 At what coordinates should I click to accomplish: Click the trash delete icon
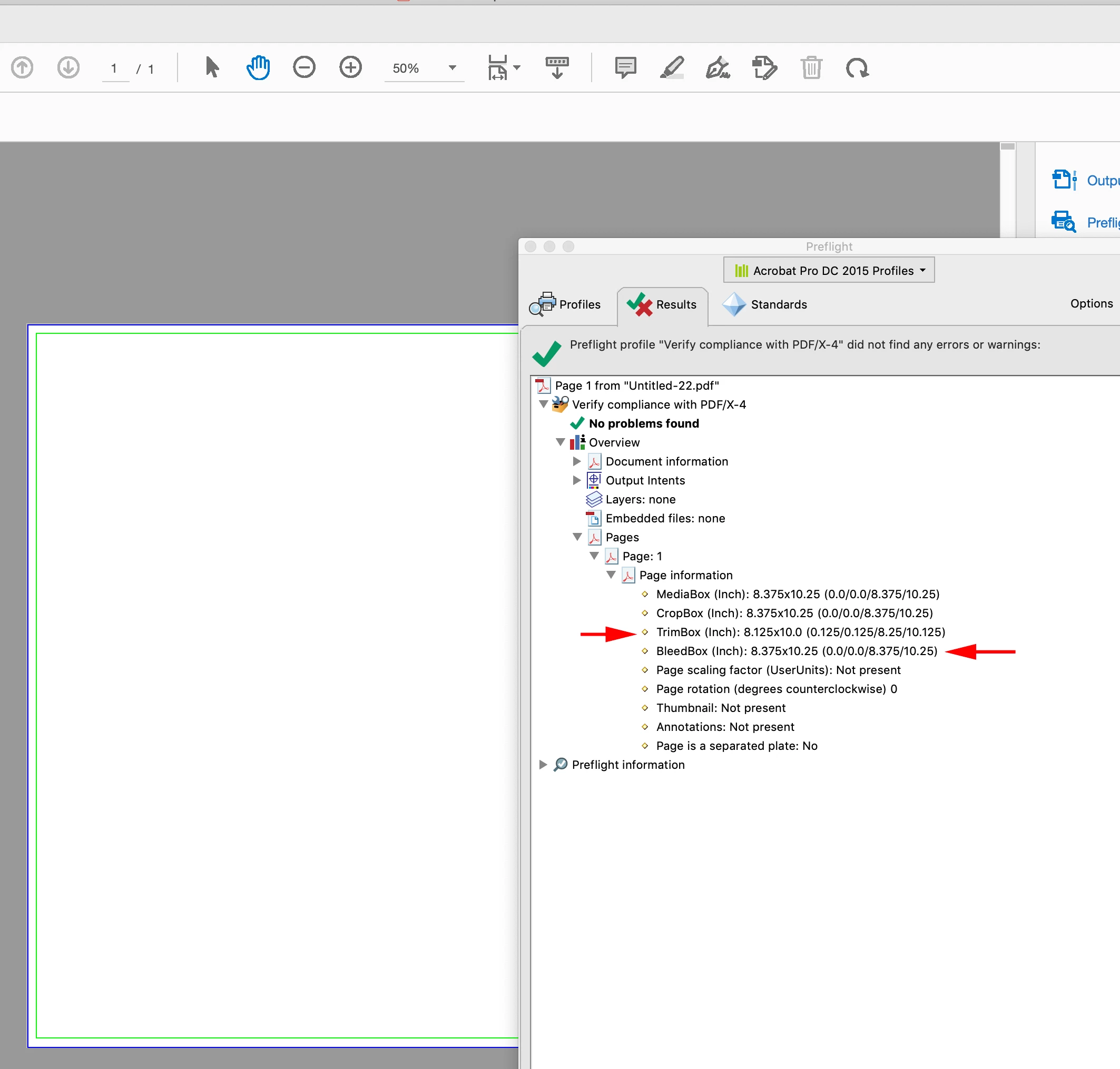(811, 67)
